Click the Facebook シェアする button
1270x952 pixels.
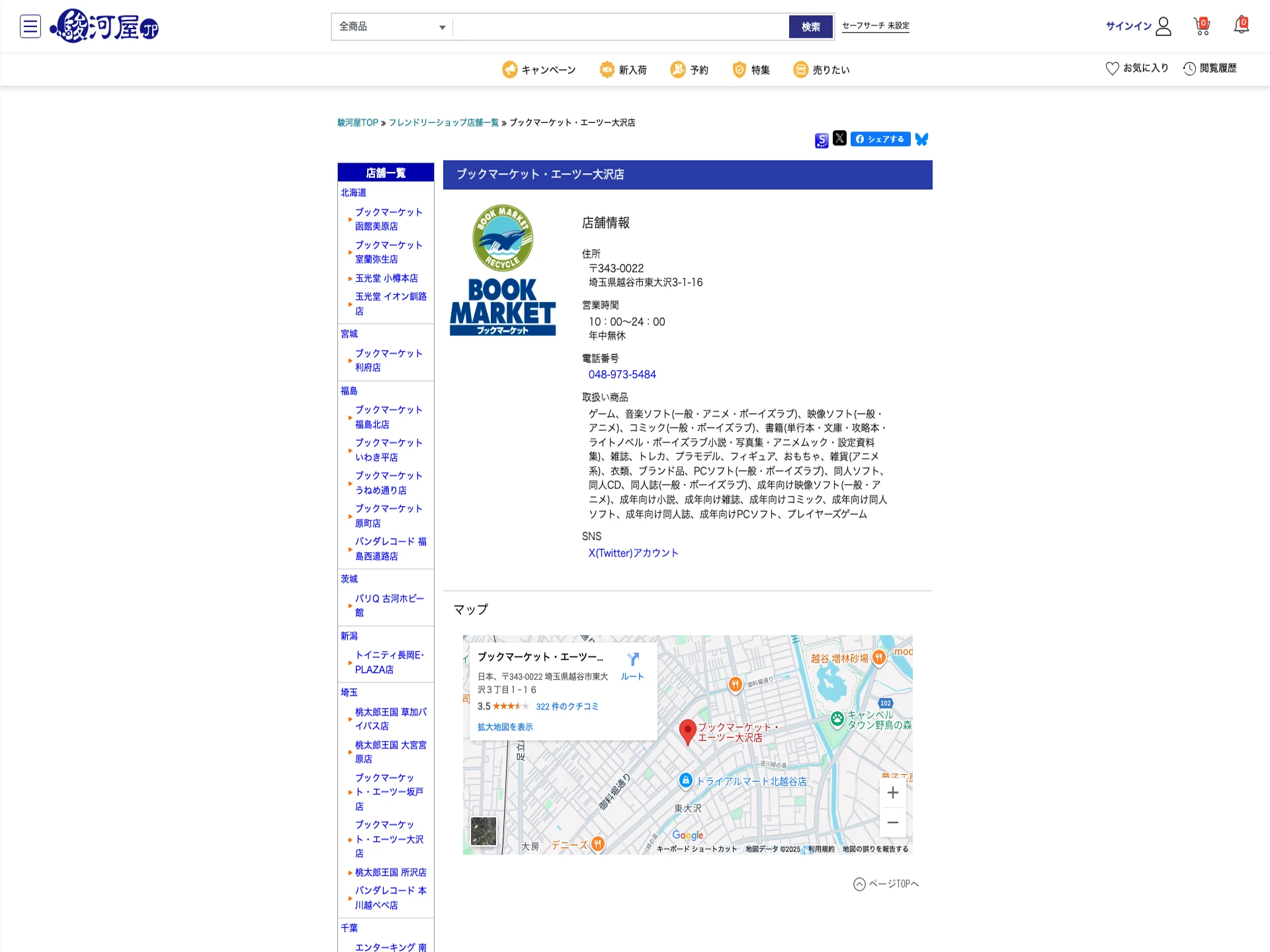(x=880, y=139)
